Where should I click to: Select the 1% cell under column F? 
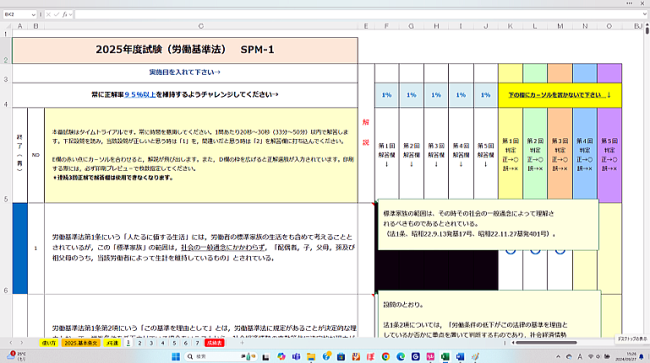pyautogui.click(x=387, y=95)
